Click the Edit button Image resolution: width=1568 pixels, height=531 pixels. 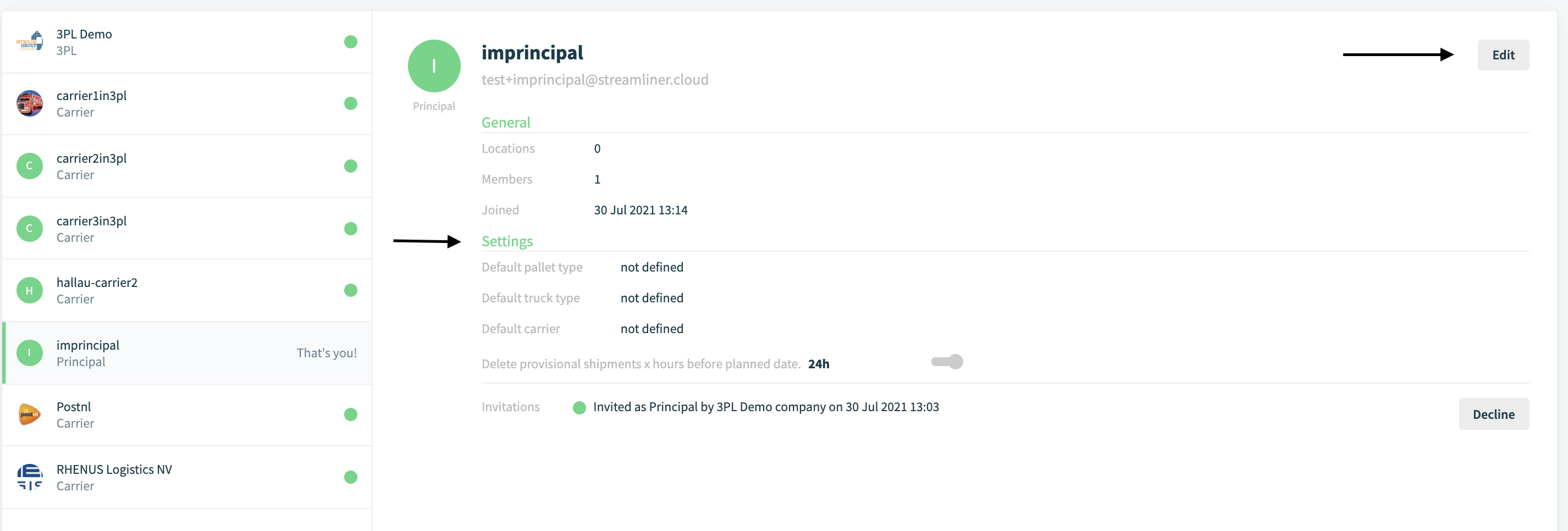pos(1503,55)
